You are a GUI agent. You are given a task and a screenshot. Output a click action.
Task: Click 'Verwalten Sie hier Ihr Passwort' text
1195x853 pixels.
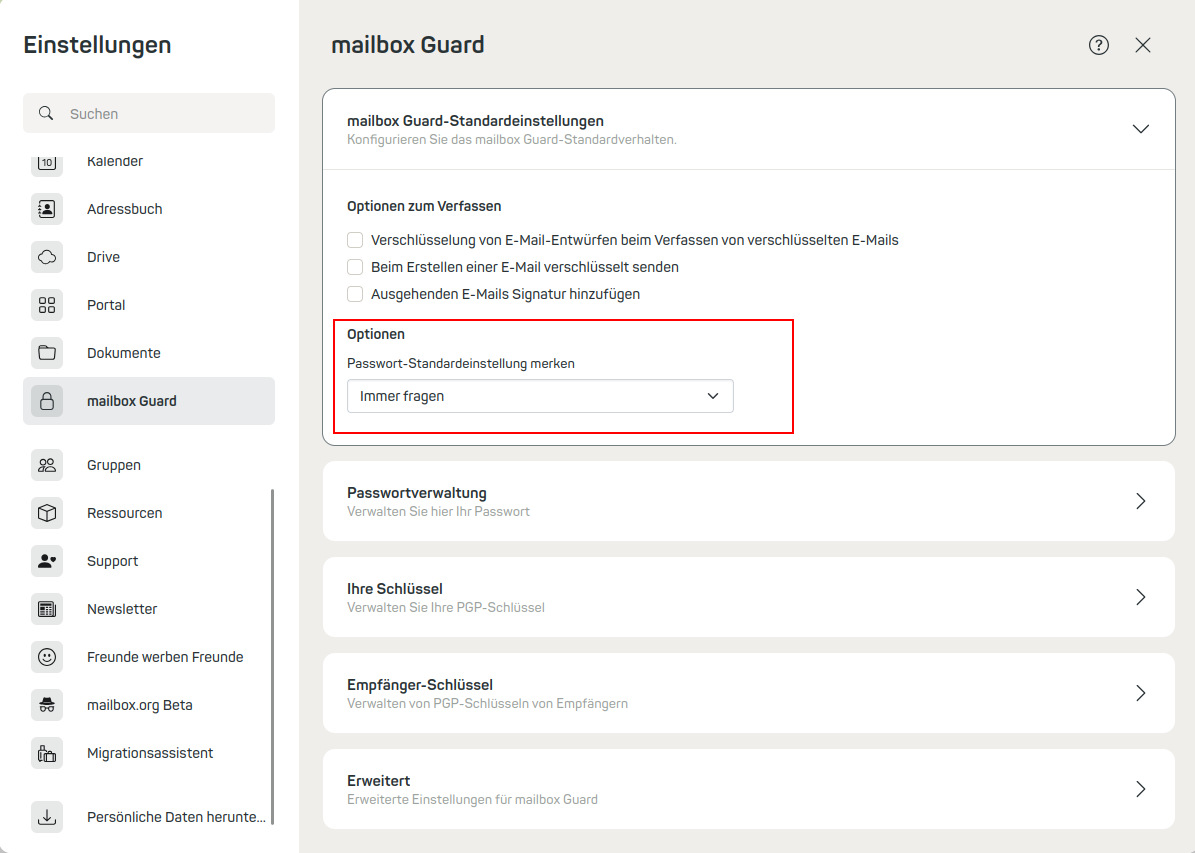pos(438,511)
